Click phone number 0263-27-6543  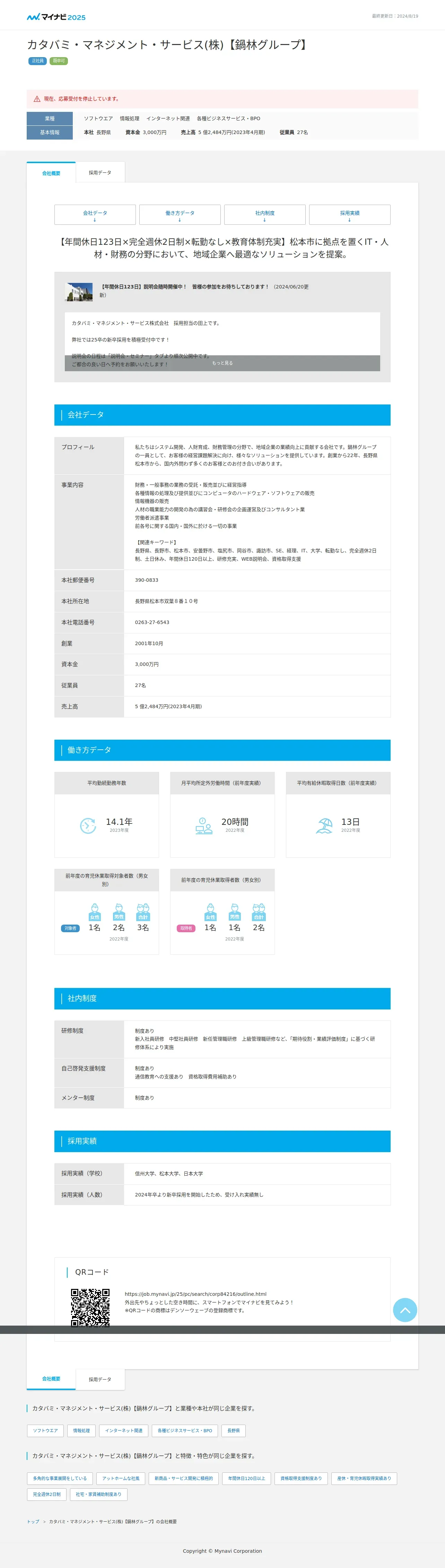(x=152, y=622)
